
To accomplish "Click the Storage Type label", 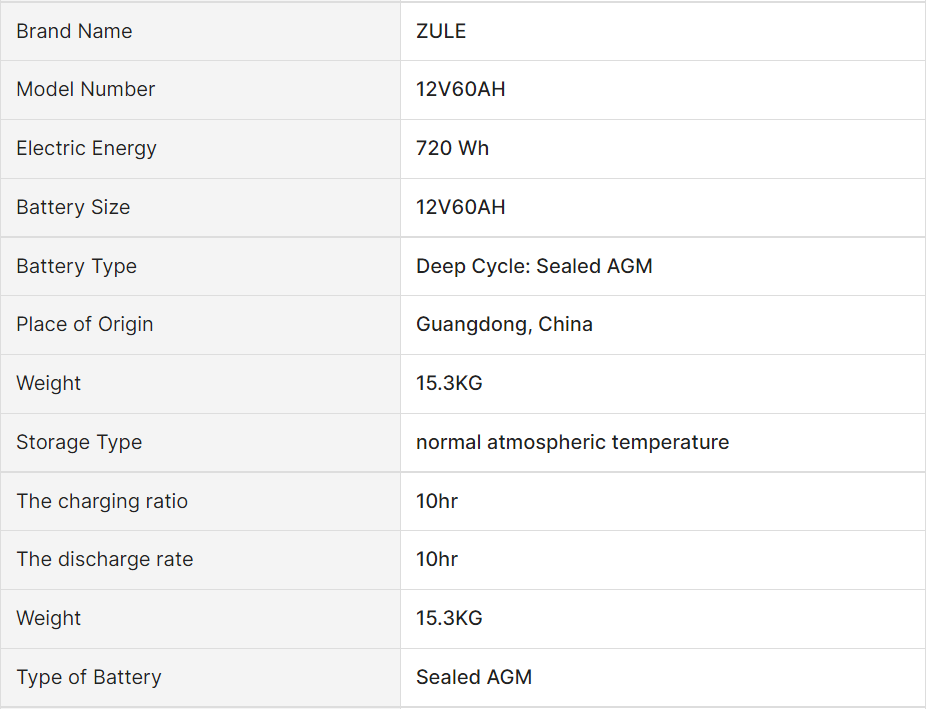I will click(79, 442).
